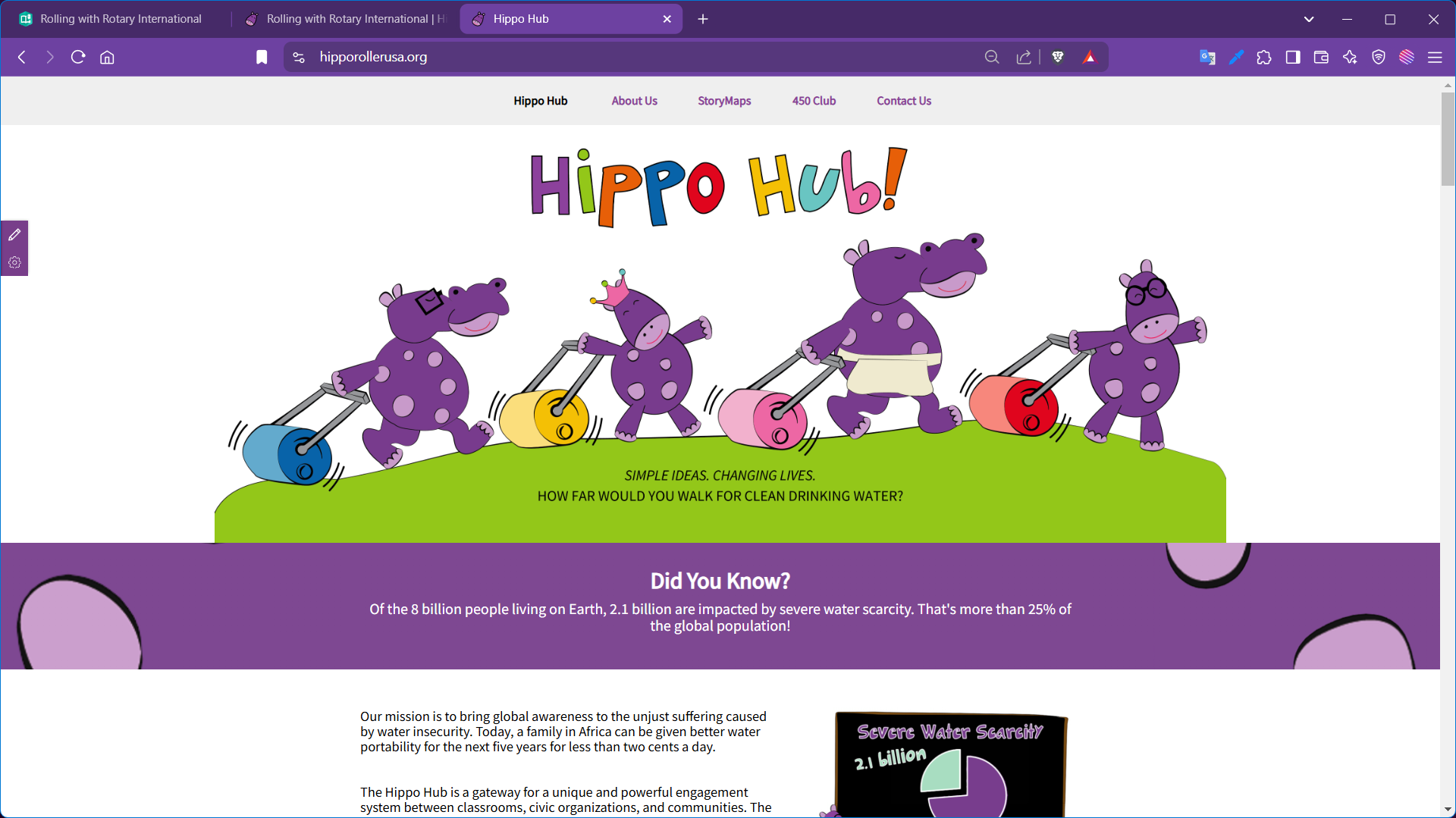Viewport: 1456px width, 818px height.
Task: Open the Extensions puzzle menu
Action: tap(1264, 57)
